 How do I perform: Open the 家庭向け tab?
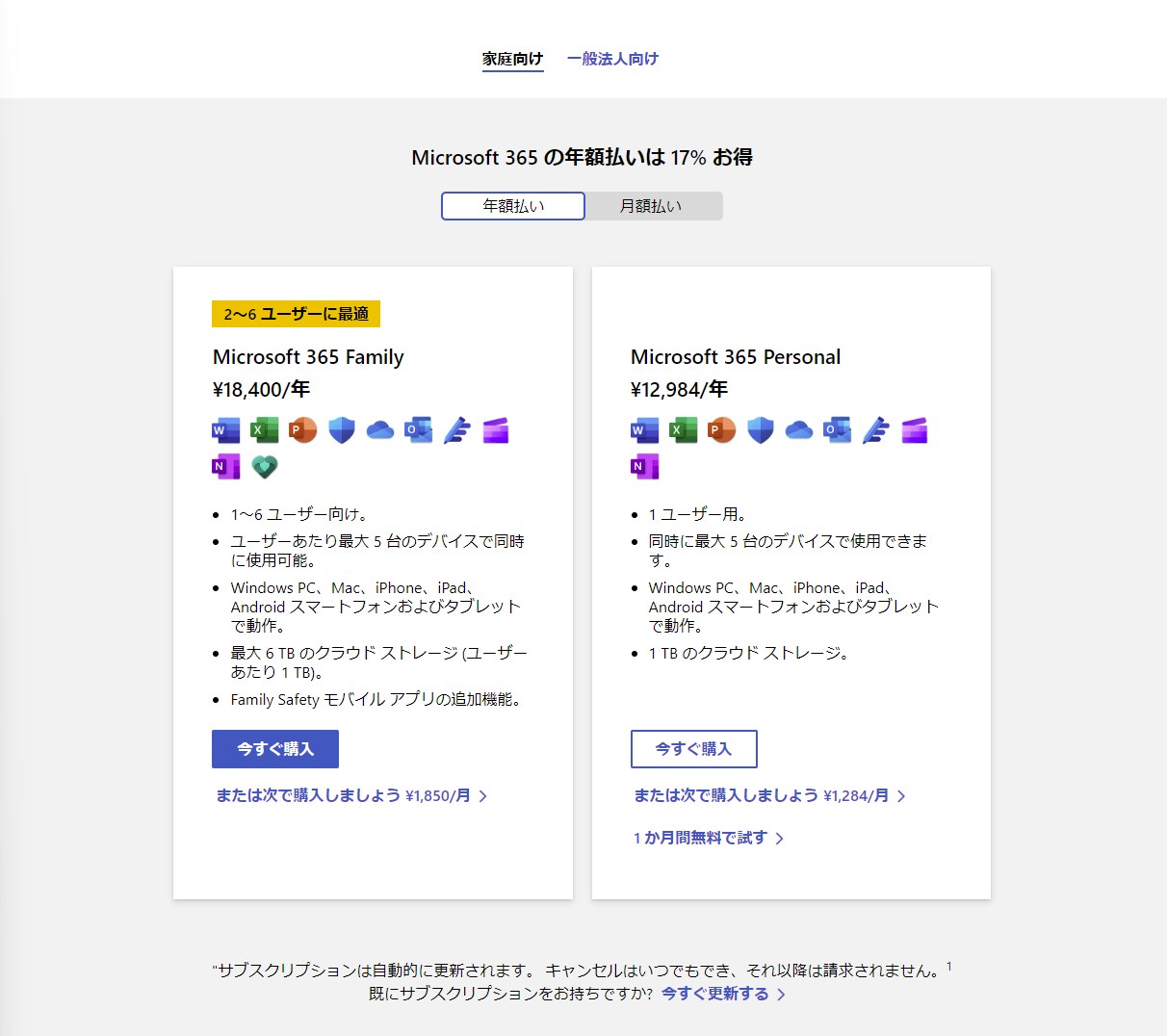(513, 59)
